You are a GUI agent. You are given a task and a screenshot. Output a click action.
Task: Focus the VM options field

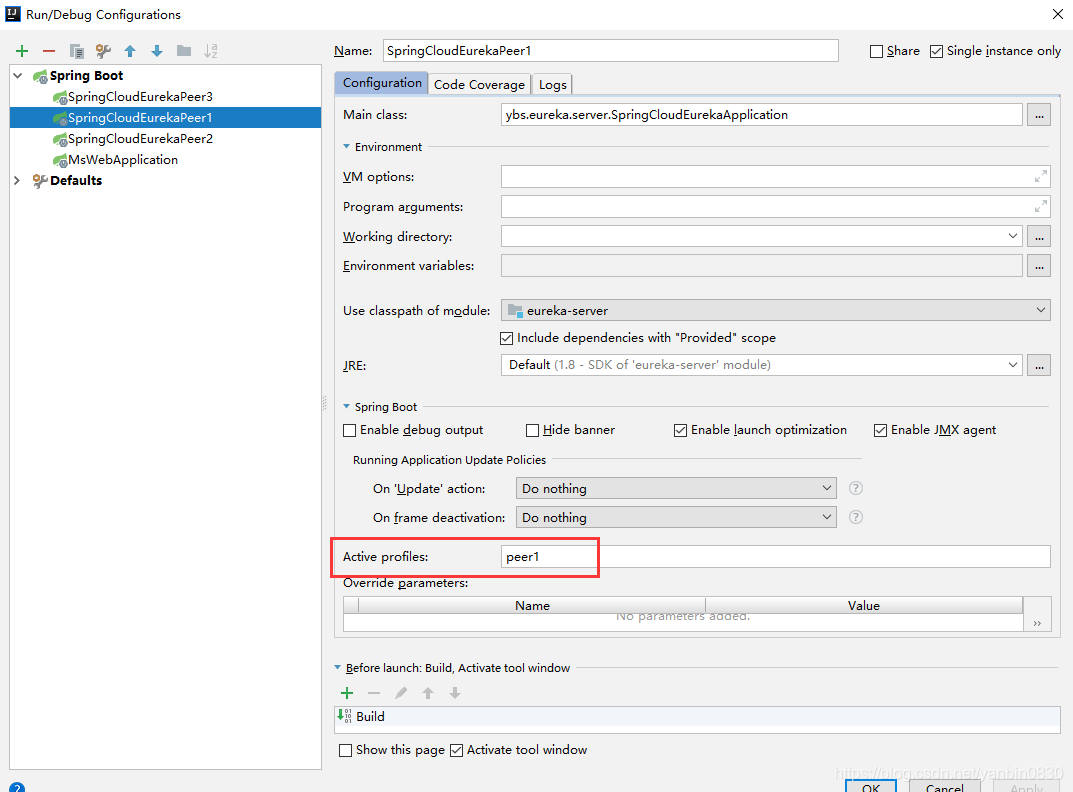pyautogui.click(x=775, y=177)
